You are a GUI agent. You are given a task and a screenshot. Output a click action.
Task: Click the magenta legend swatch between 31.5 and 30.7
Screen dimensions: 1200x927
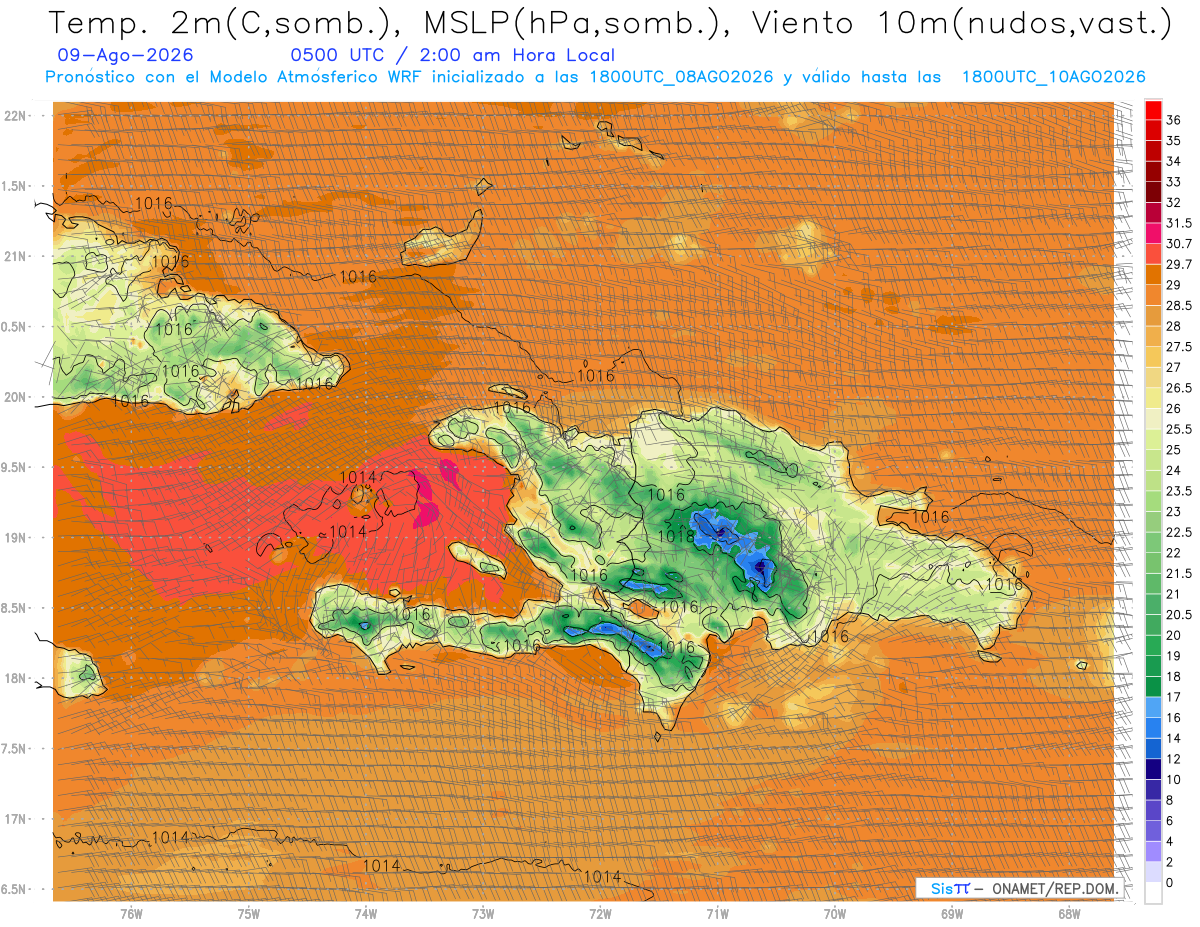[x=1153, y=234]
